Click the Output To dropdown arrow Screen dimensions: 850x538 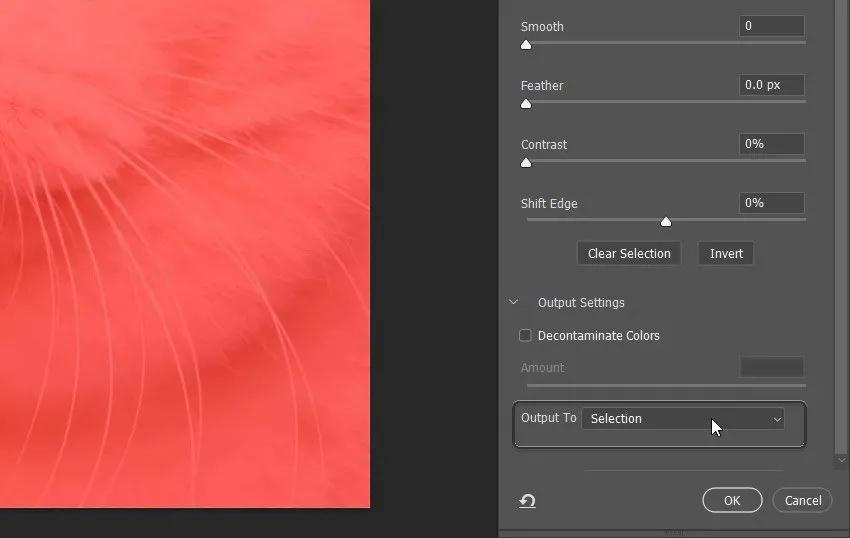point(777,419)
